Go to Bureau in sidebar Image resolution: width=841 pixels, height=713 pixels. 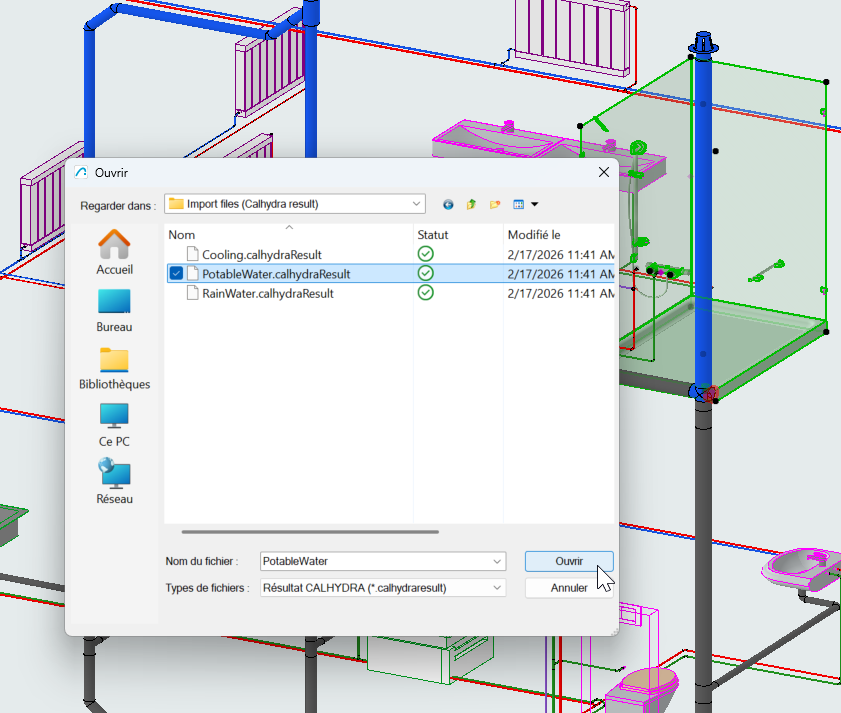[114, 311]
